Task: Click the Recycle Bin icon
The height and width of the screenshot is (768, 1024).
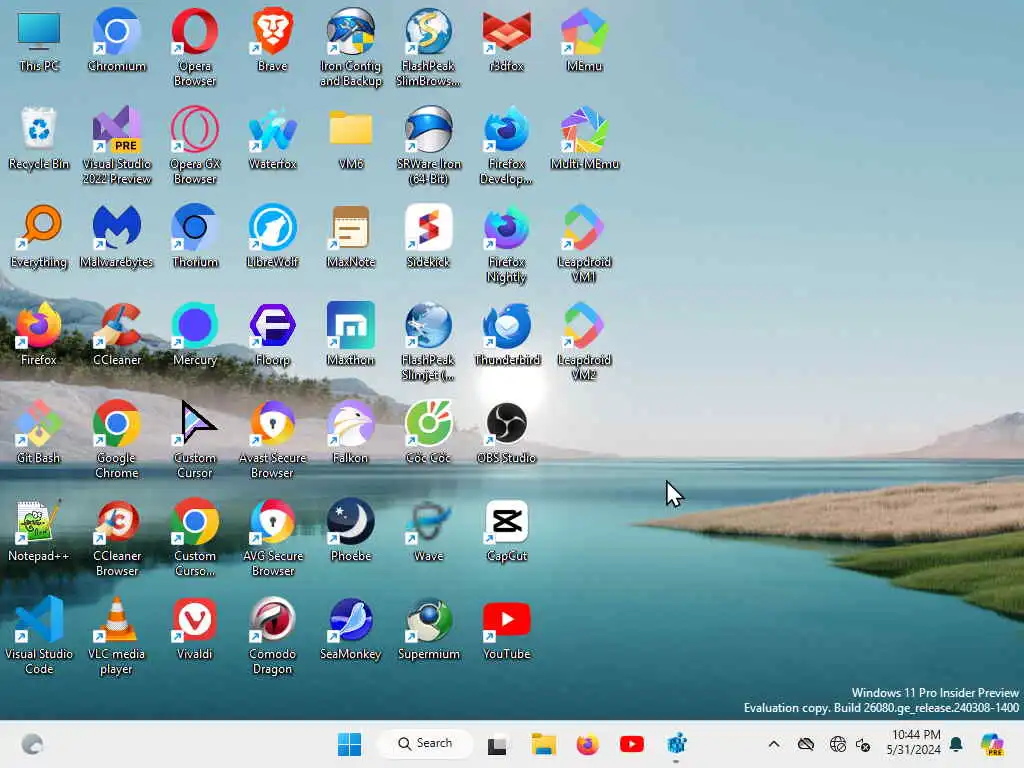Action: [x=39, y=138]
